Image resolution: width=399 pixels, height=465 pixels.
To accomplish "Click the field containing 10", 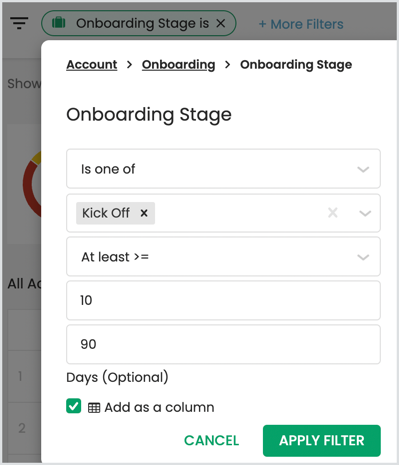I will 223,300.
